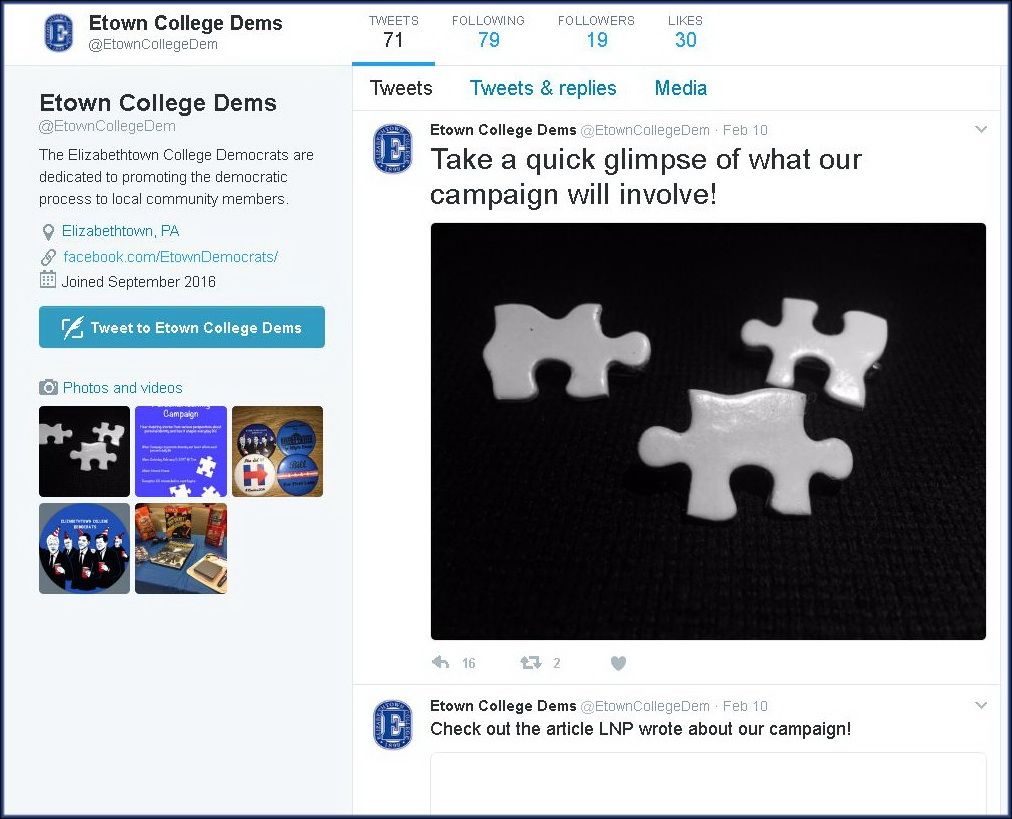
Task: Open the Likes count of 30
Action: (x=685, y=32)
